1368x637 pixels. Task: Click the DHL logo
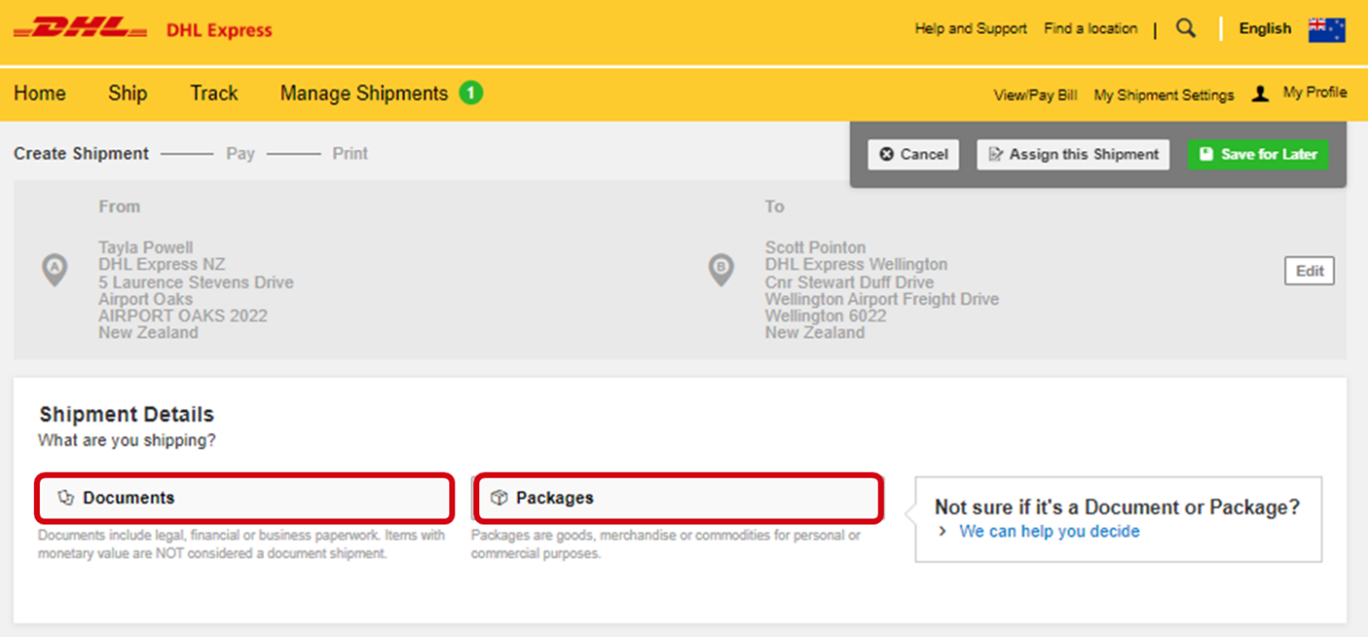(x=80, y=29)
